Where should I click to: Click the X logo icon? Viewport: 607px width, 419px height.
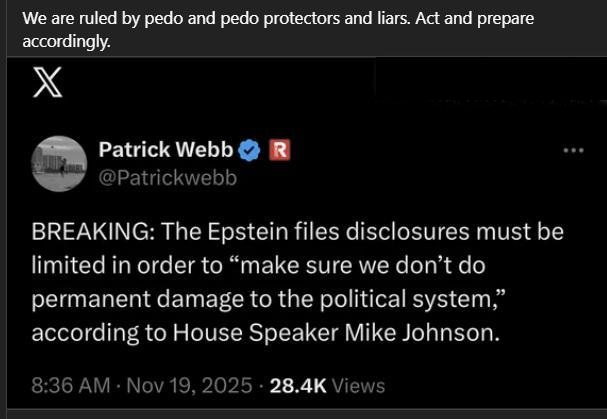click(47, 82)
